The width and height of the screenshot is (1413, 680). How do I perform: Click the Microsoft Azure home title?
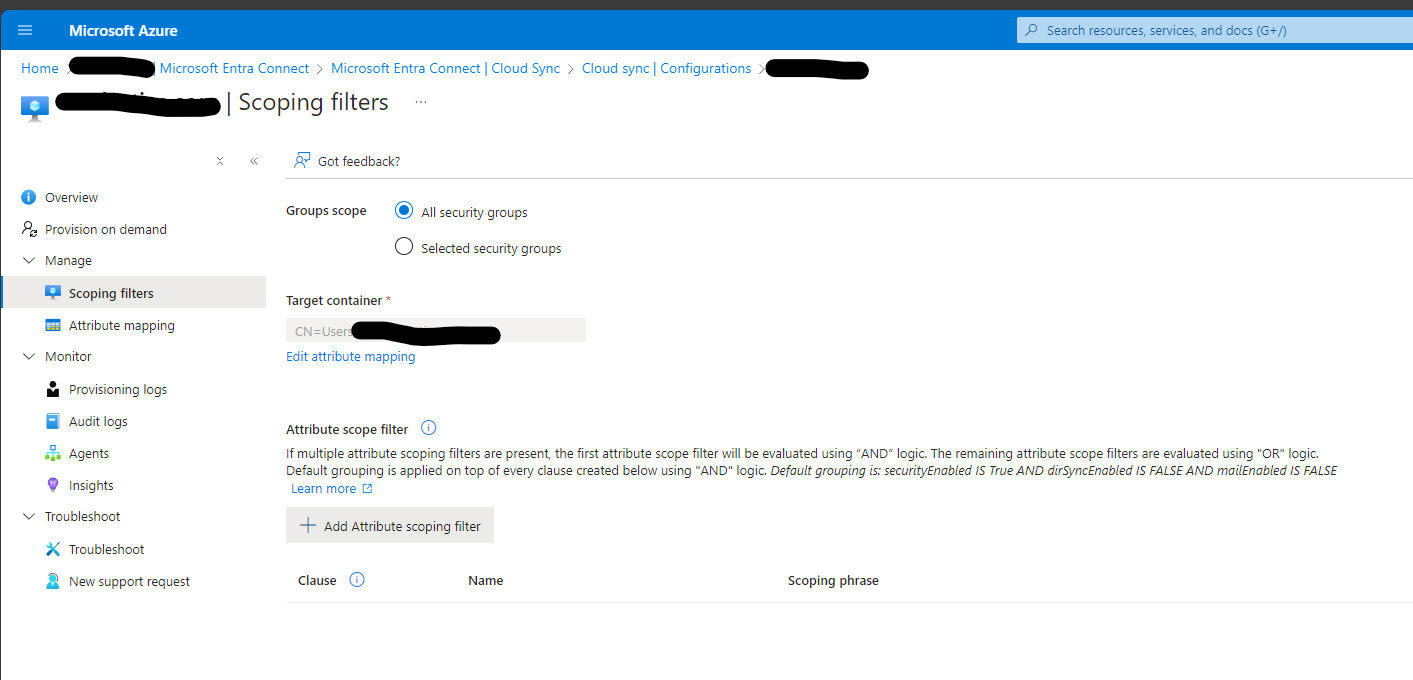click(123, 31)
